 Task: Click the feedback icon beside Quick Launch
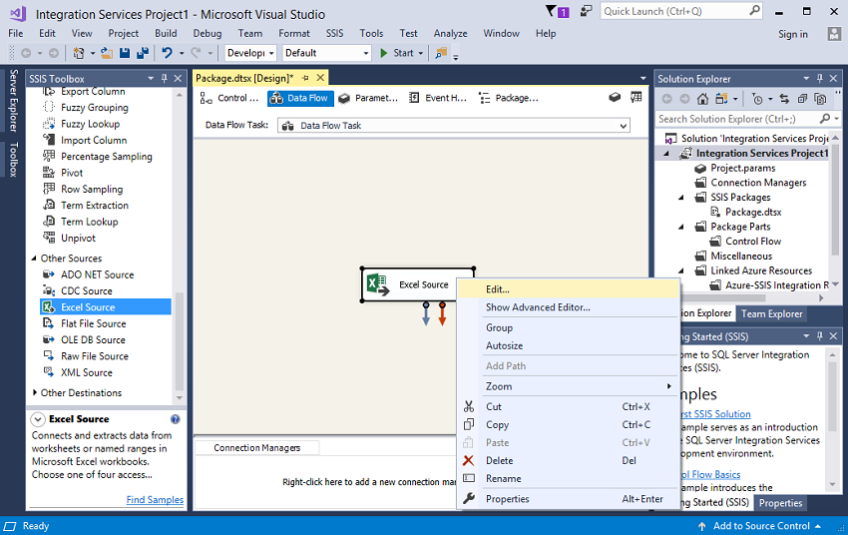586,11
